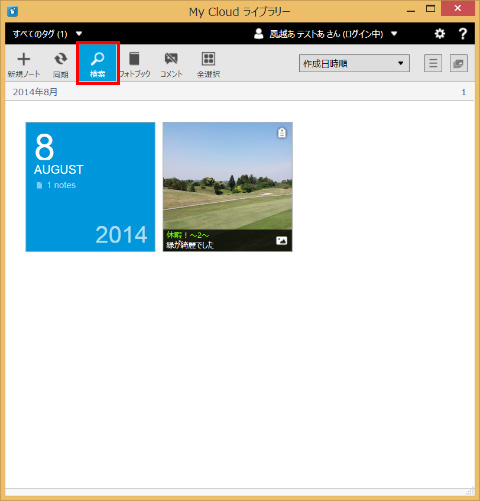Open the sort order combo box
The image size is (480, 501).
tap(354, 63)
